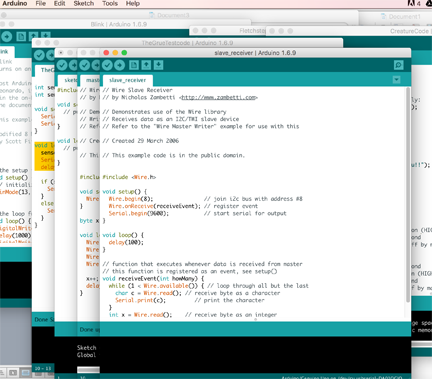
Task: Open the Help menu
Action: [x=133, y=3]
